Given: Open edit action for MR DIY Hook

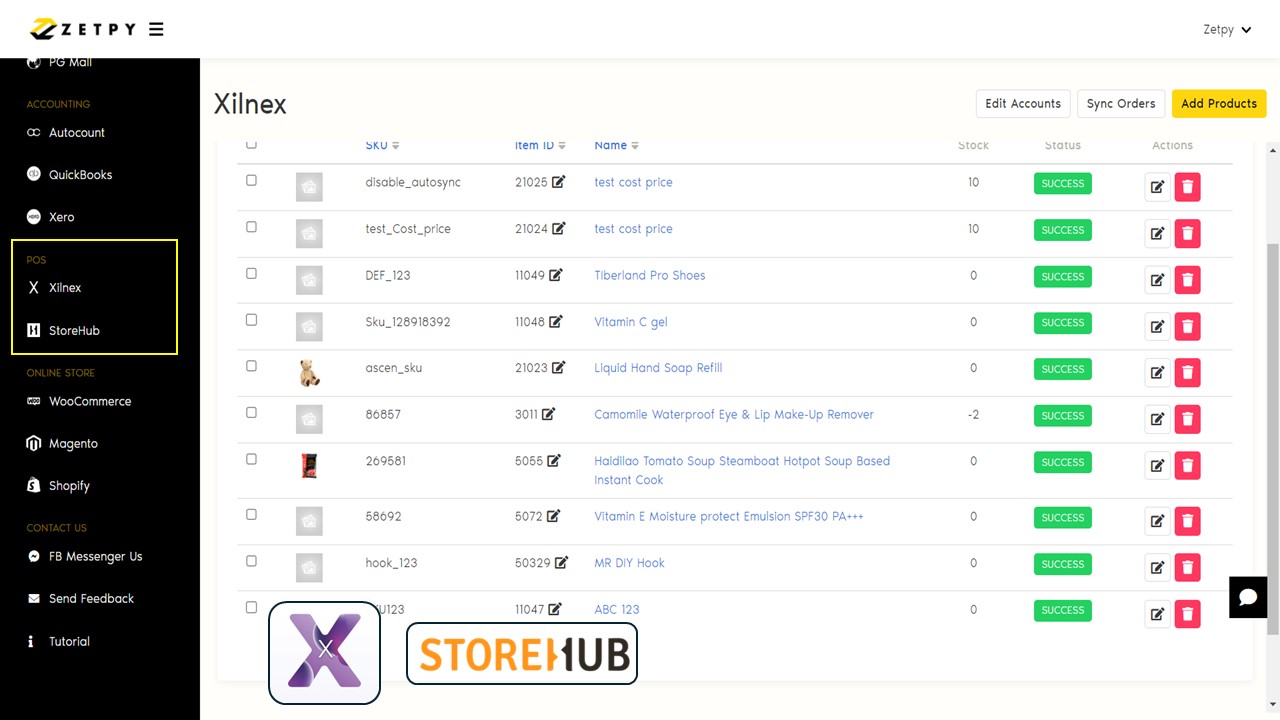Looking at the screenshot, I should (x=1157, y=568).
